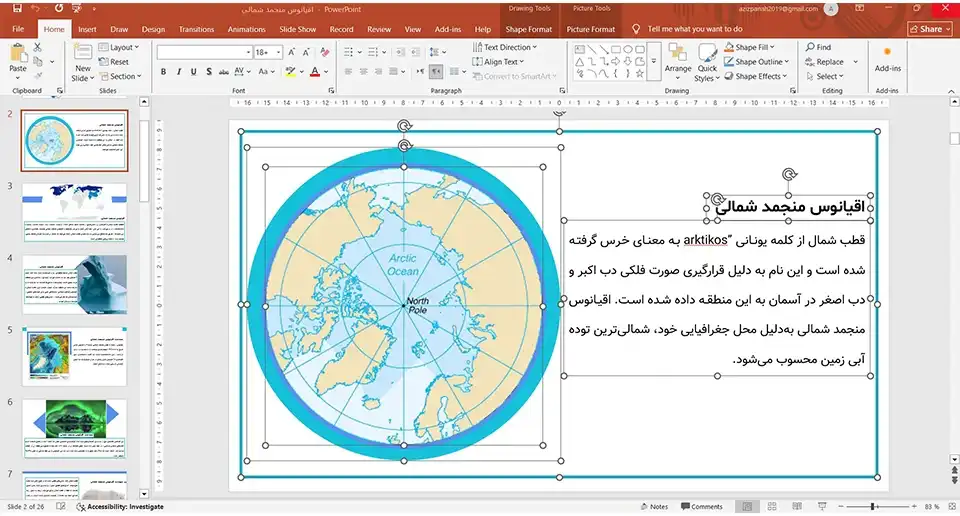Open Slide Sorter view from status bar
Screen dimensions: 960x516
(x=772, y=506)
